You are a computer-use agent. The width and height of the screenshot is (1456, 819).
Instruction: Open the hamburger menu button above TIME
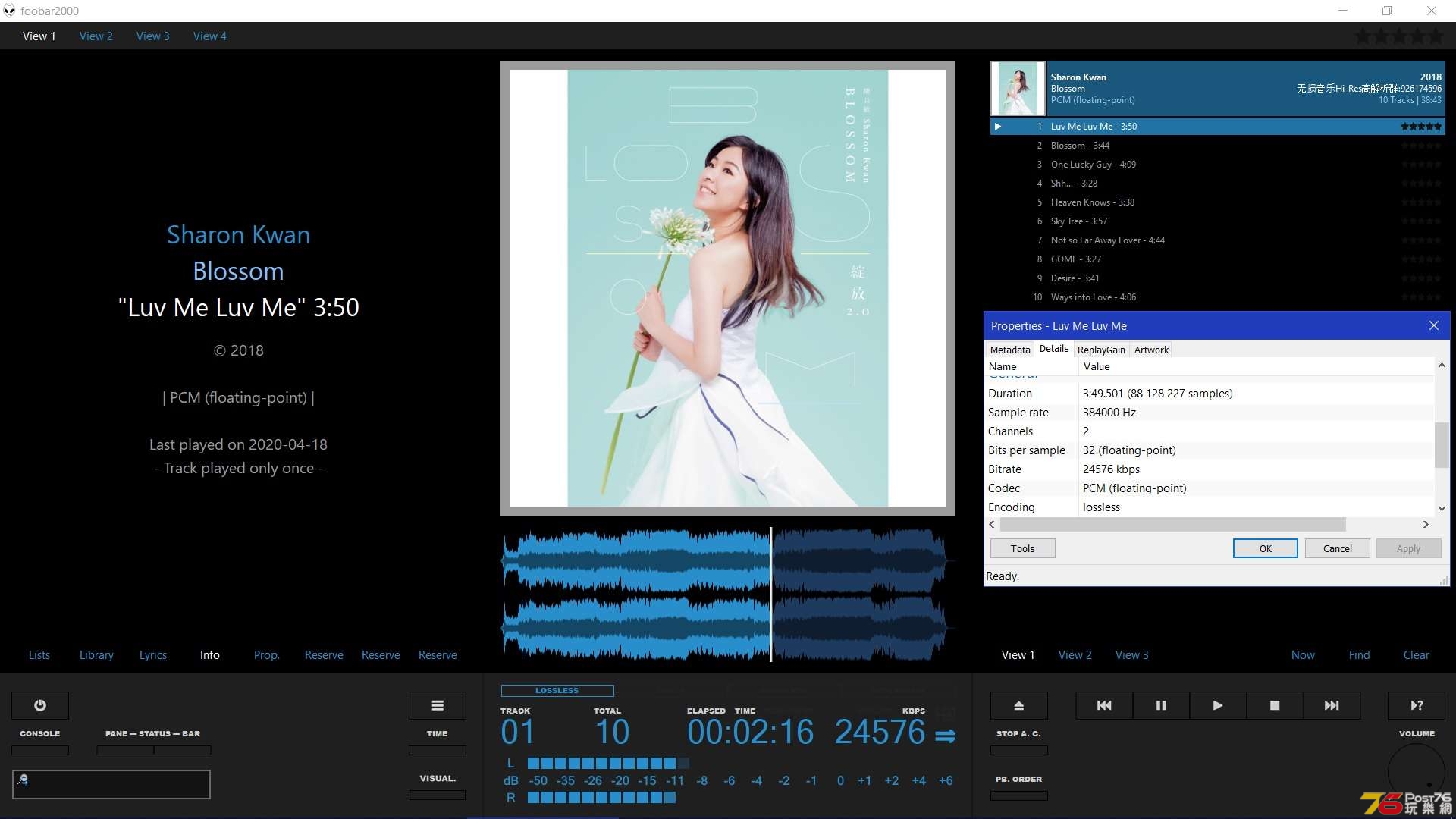click(x=438, y=705)
